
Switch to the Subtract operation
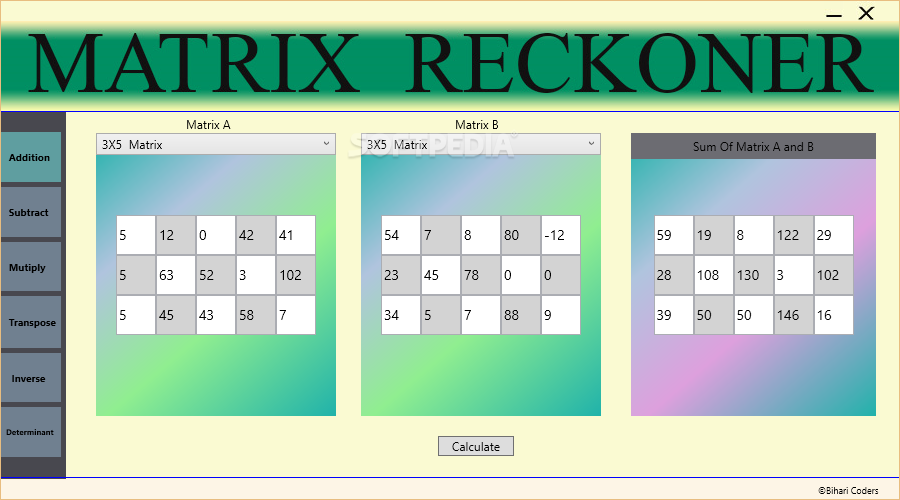[x=31, y=212]
